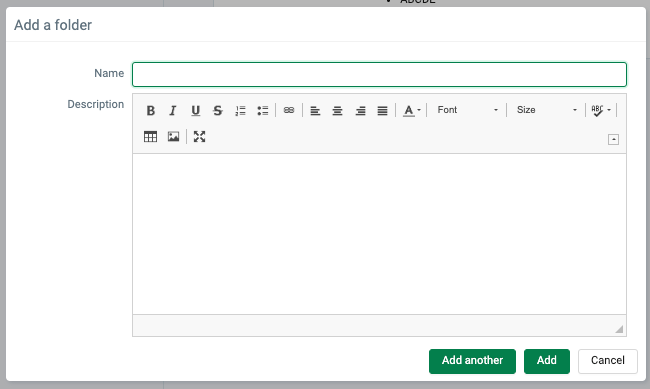Collapse the editor toolbar

[x=614, y=139]
